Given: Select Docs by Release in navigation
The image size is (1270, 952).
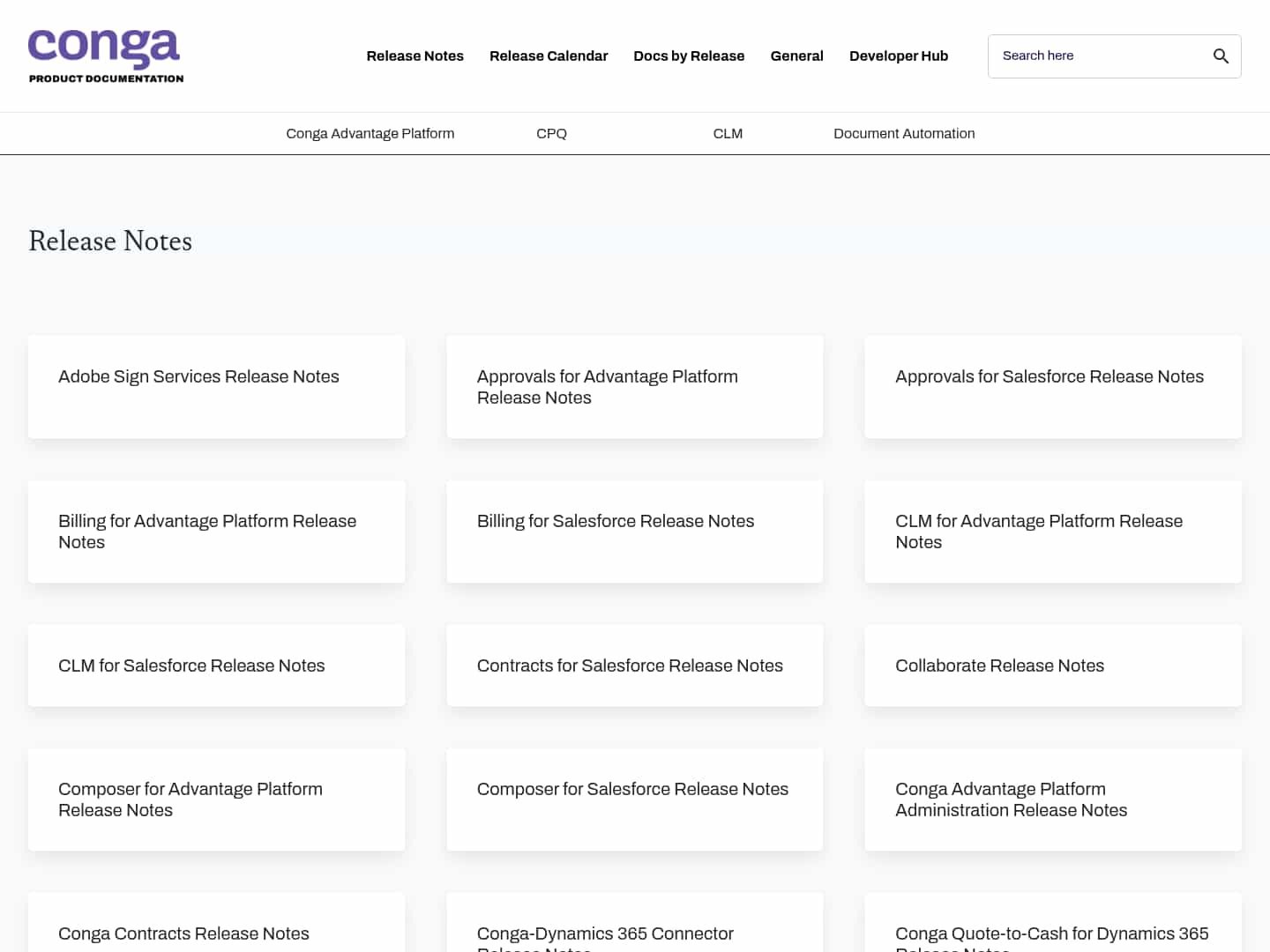Looking at the screenshot, I should click(x=689, y=56).
